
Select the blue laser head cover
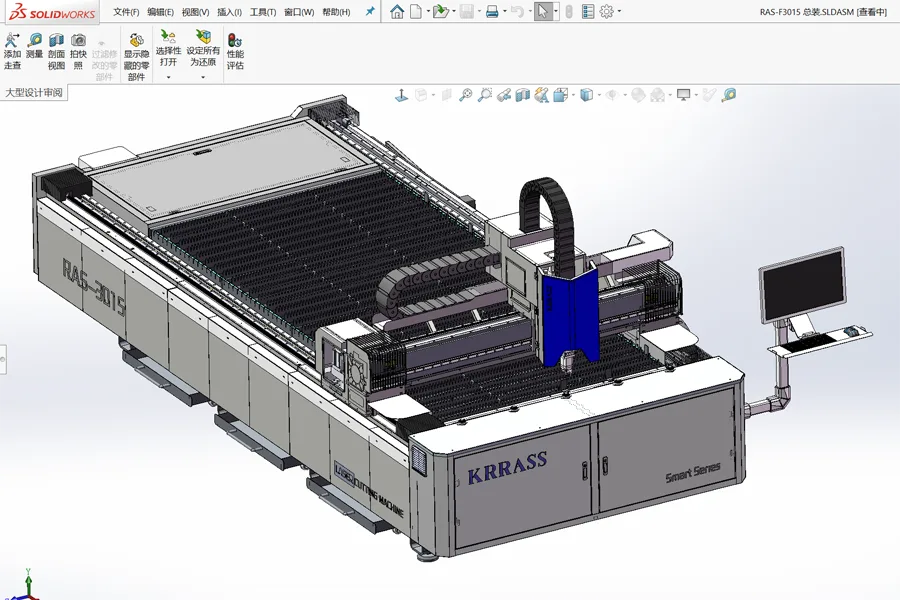tap(571, 317)
